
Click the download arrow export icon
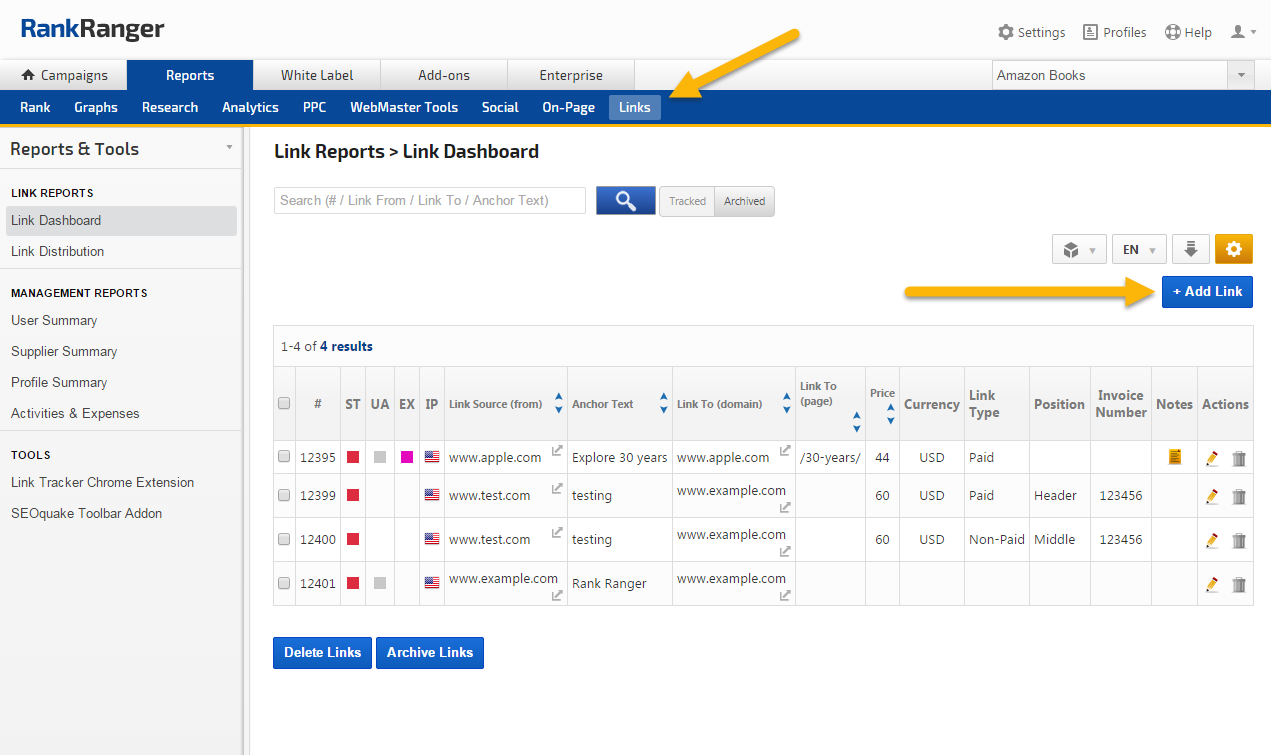click(1191, 249)
